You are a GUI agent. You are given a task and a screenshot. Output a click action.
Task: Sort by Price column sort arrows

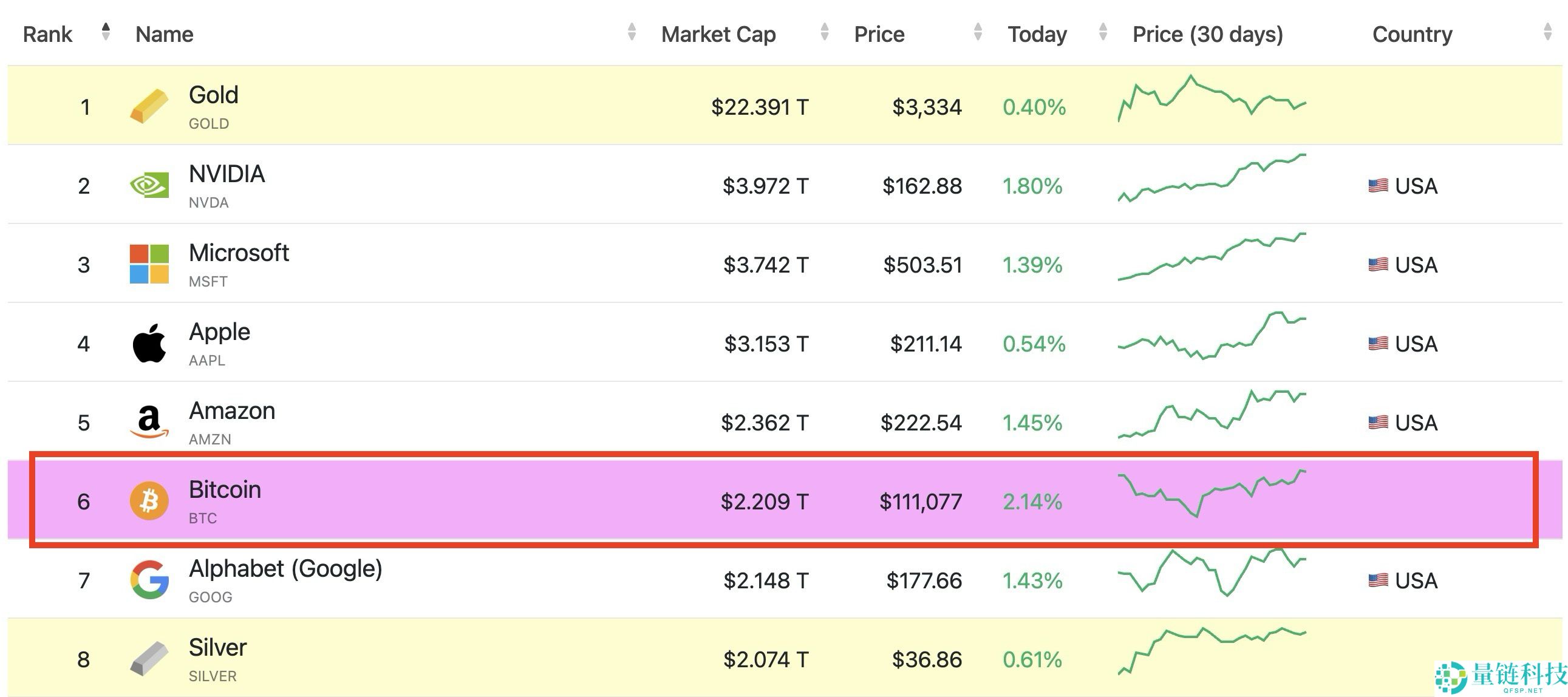click(978, 32)
